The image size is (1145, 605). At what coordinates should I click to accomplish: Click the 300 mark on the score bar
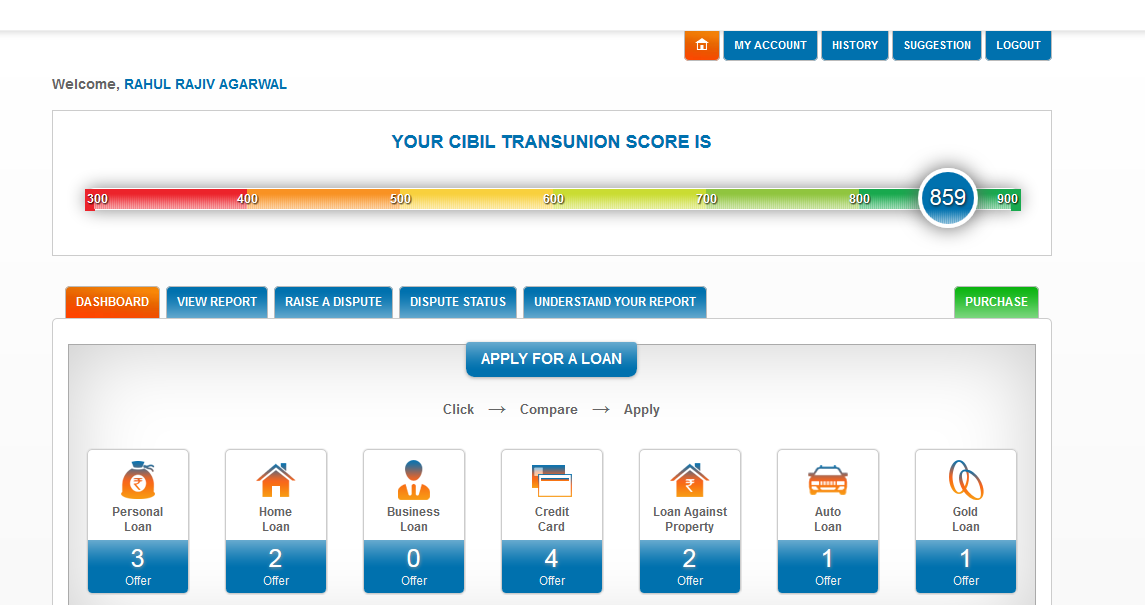point(98,199)
